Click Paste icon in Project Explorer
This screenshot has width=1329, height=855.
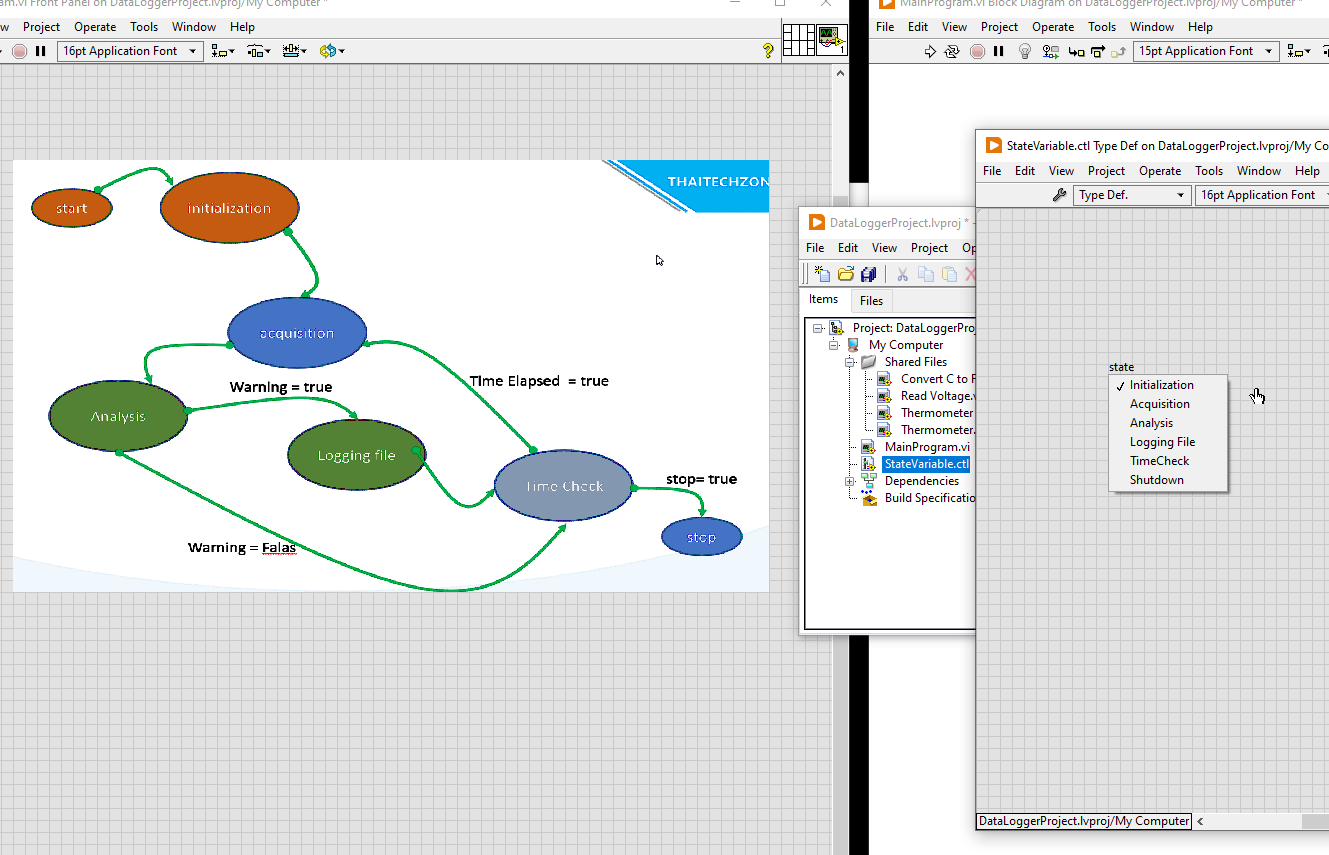pyautogui.click(x=949, y=274)
